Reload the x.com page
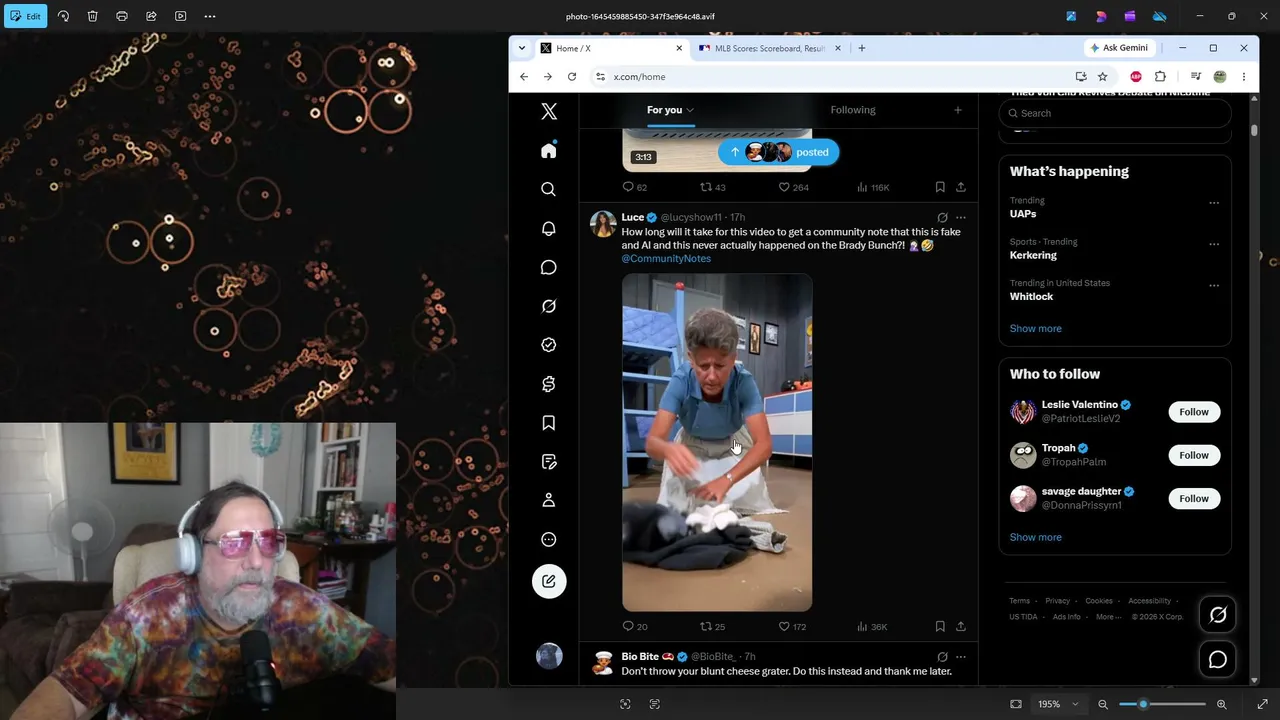Screen dimensions: 1280x720 572,77
